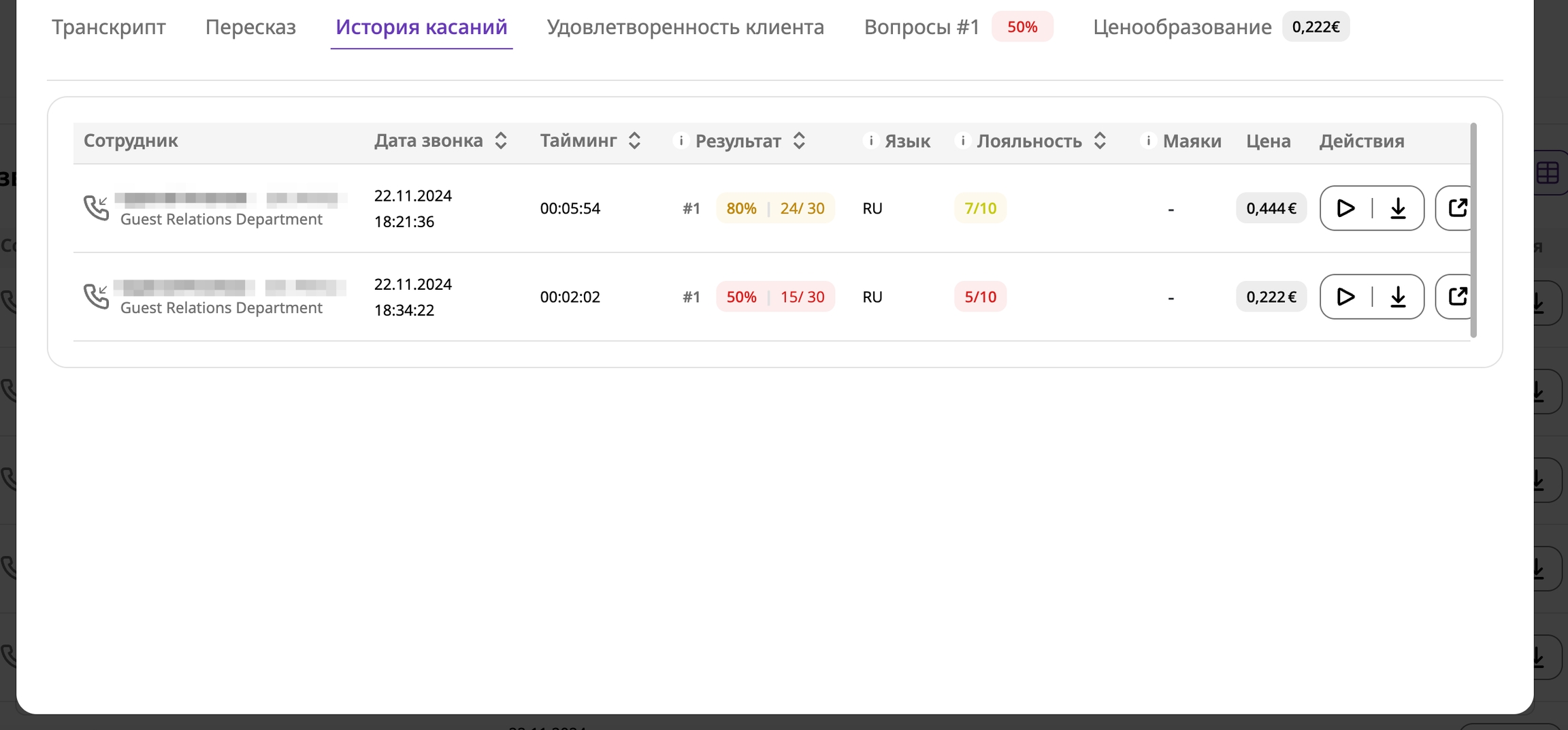Click info icon next to Лояльность
1568x730 pixels.
point(962,140)
